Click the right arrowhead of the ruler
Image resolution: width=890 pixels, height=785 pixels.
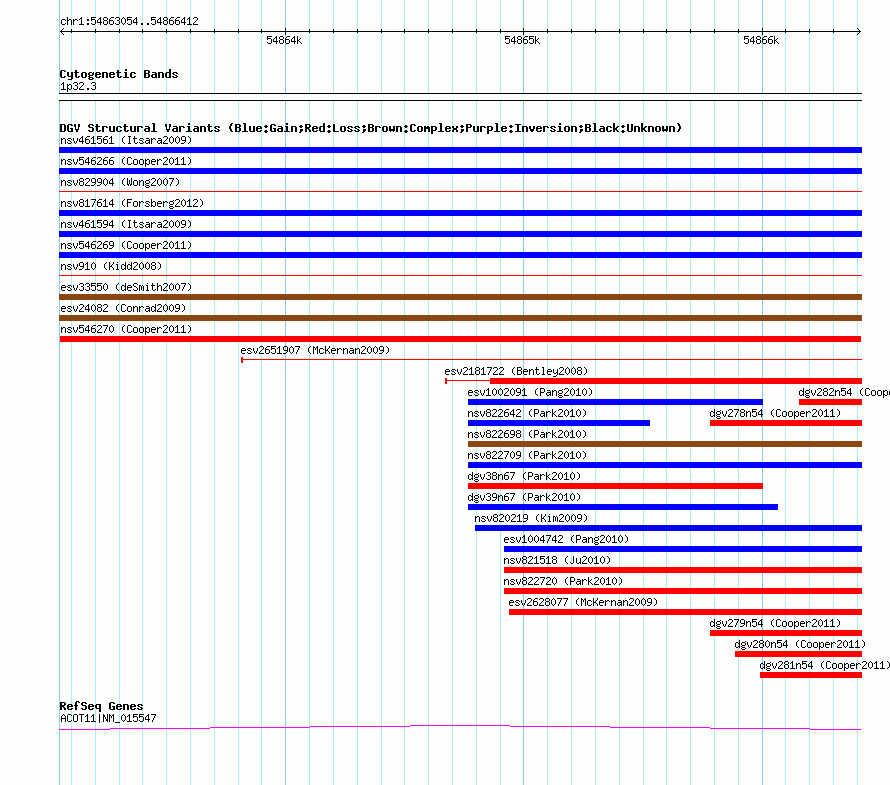[859, 32]
